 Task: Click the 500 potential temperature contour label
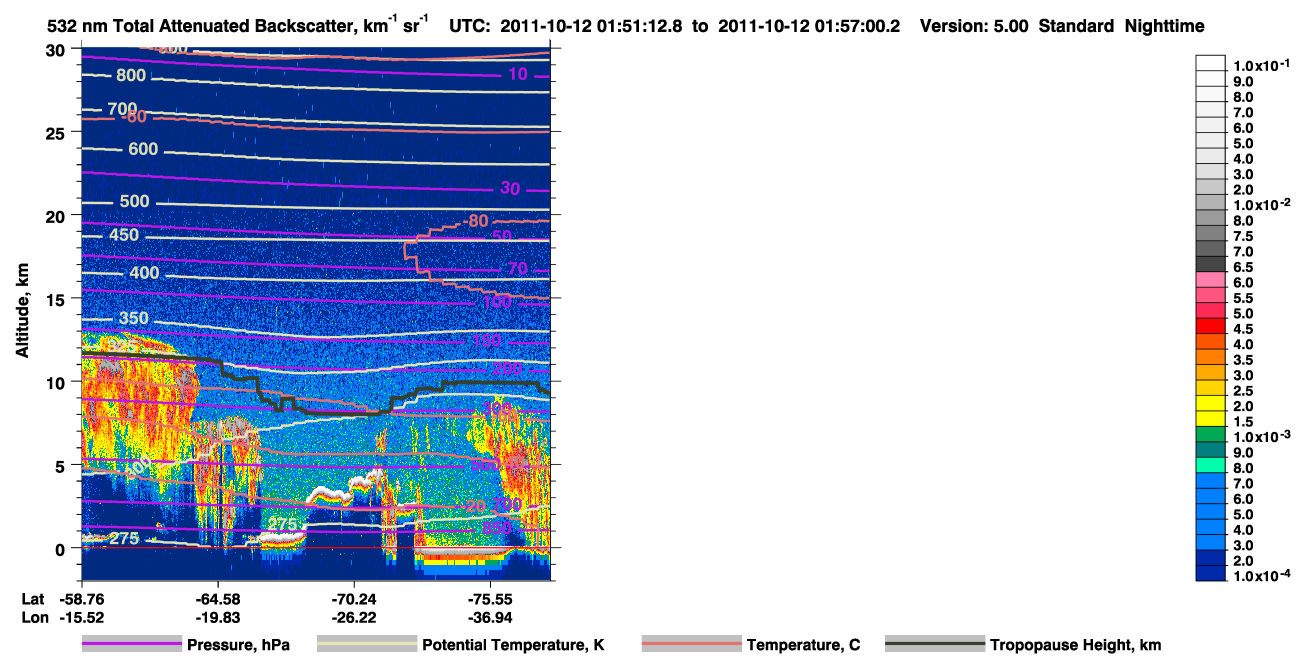tap(134, 201)
